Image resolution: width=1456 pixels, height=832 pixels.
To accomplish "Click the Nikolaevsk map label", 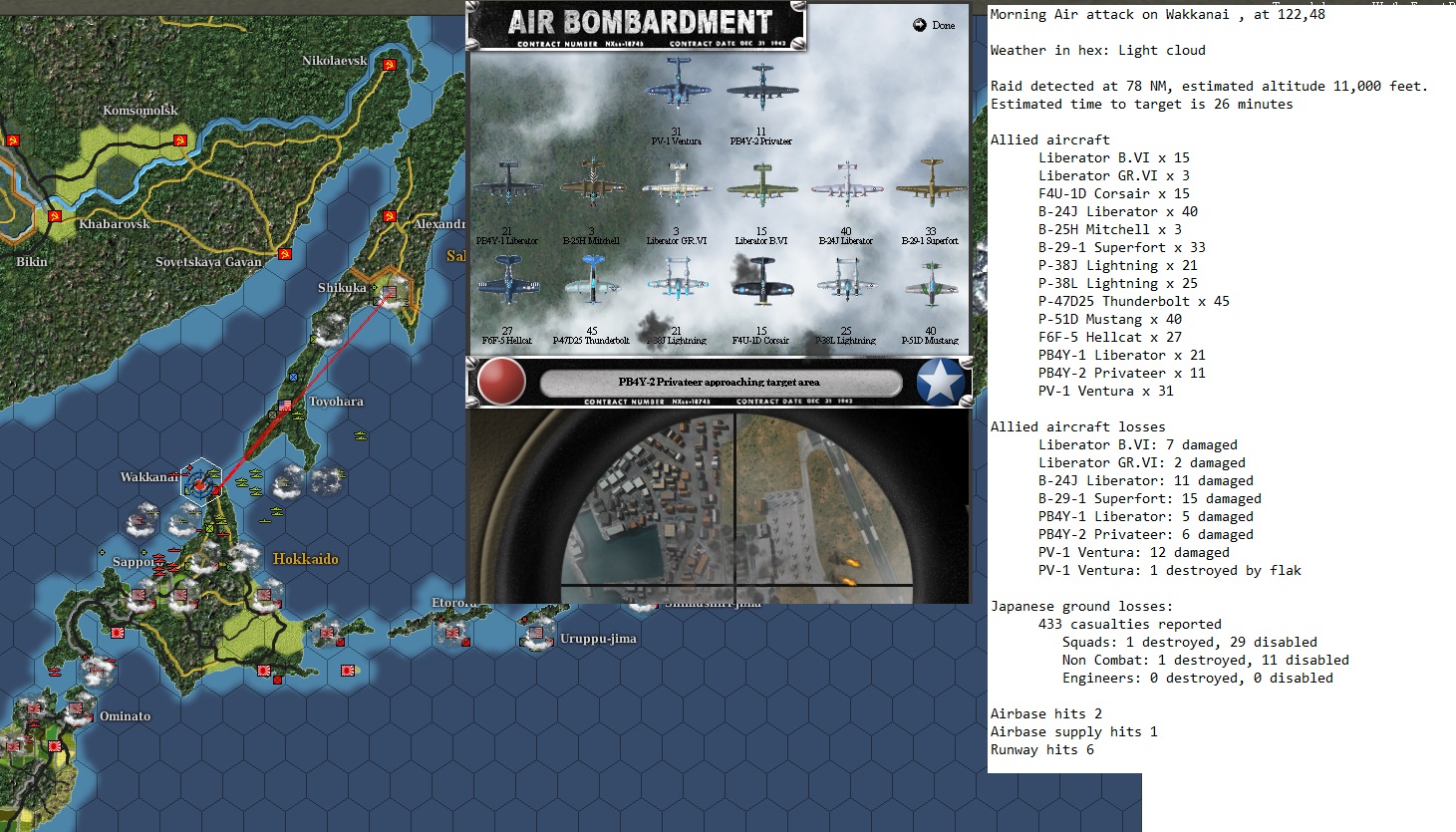I will tap(335, 61).
